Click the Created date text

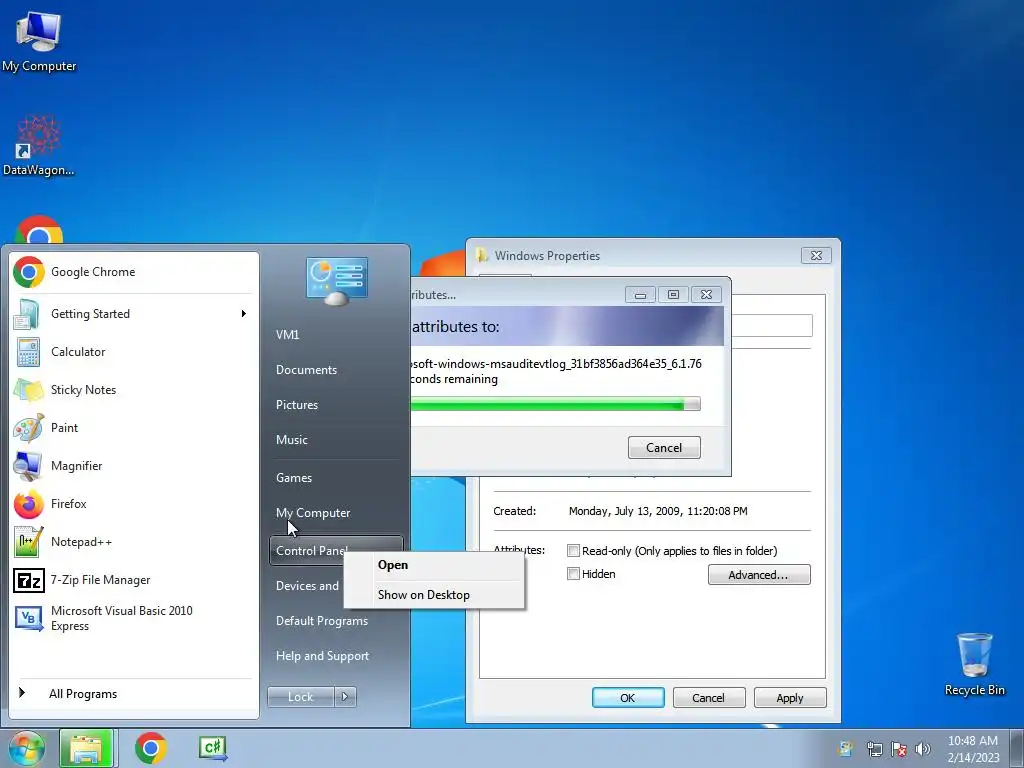pyautogui.click(x=658, y=511)
